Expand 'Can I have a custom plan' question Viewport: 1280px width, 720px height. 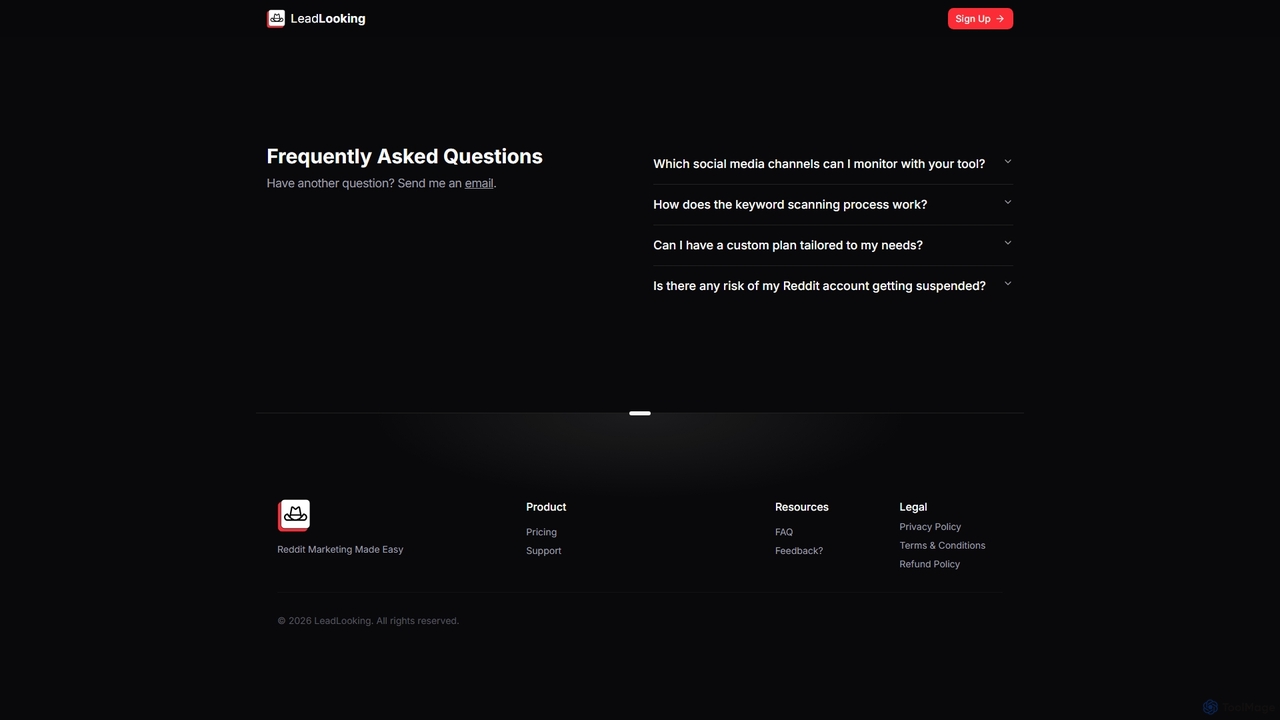point(833,245)
